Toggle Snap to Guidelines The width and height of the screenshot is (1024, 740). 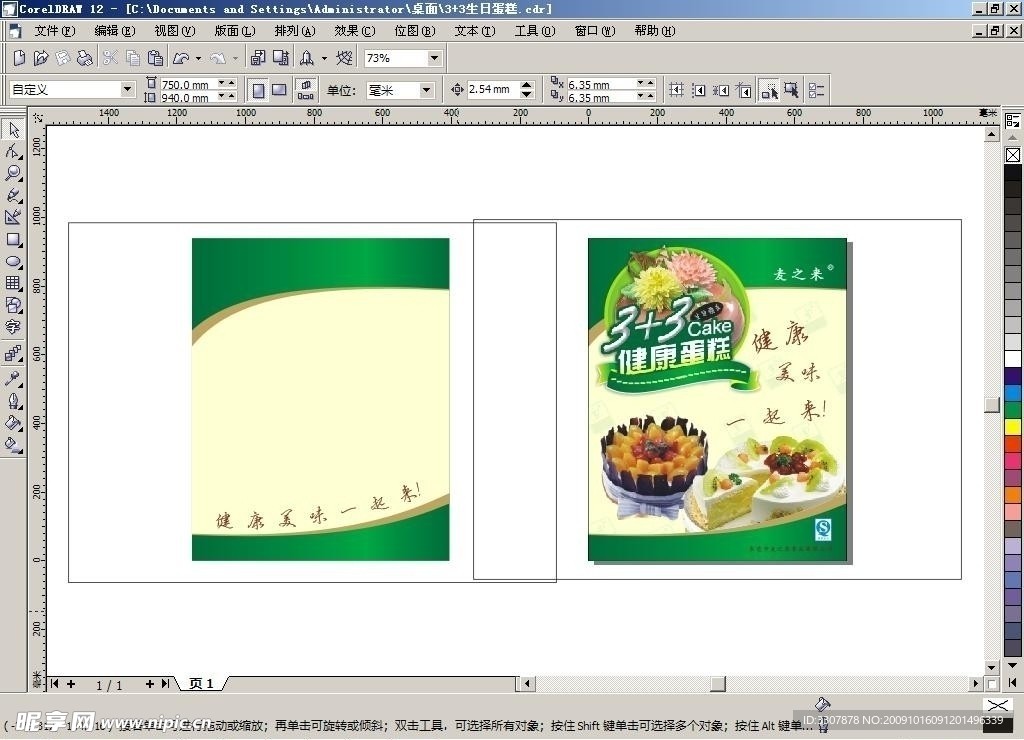(699, 90)
